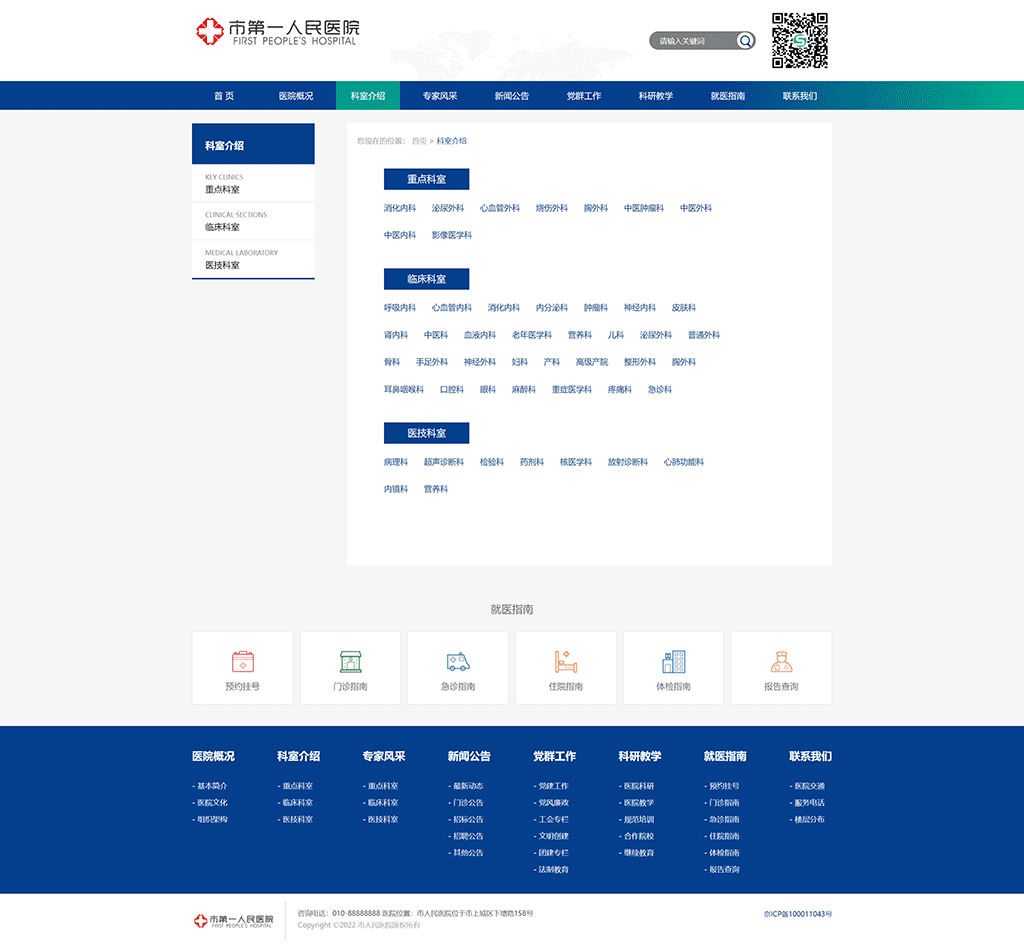Image resolution: width=1024 pixels, height=948 pixels.
Task: Open the 耳鼻咽喉科 department link
Action: click(x=404, y=390)
